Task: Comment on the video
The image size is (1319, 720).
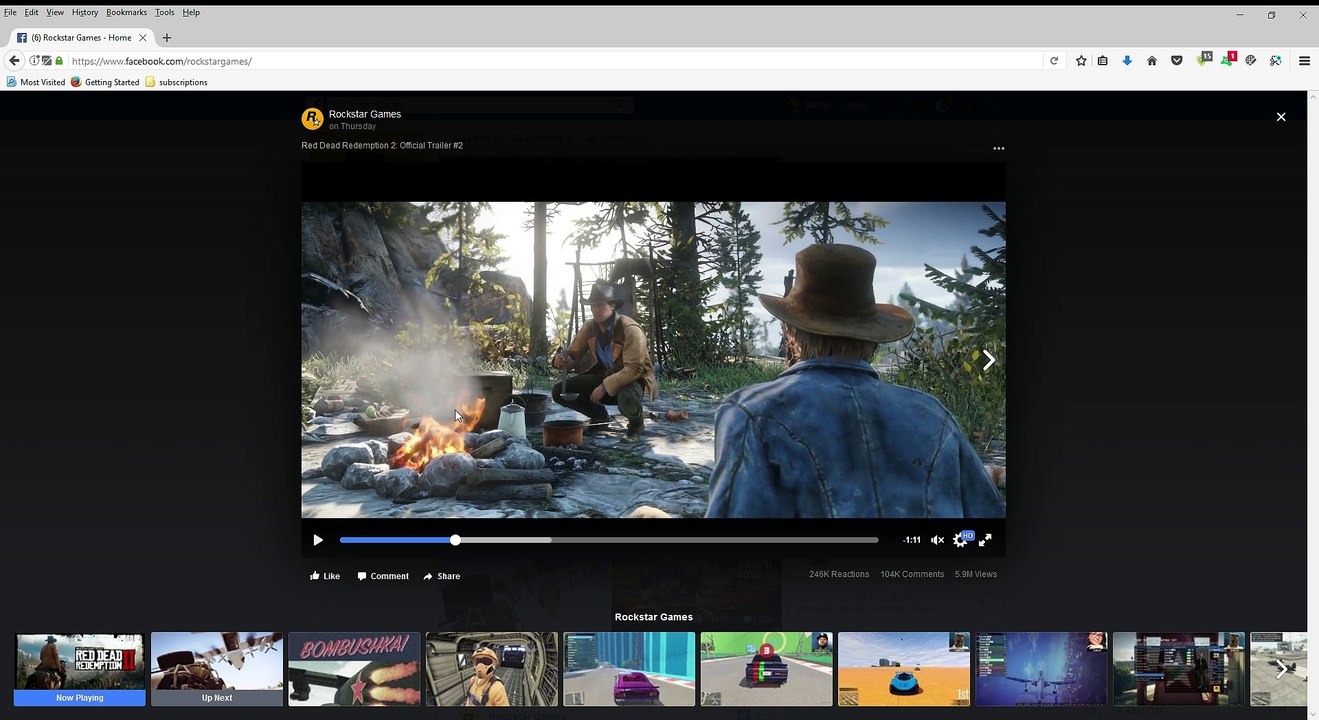Action: pyautogui.click(x=383, y=576)
